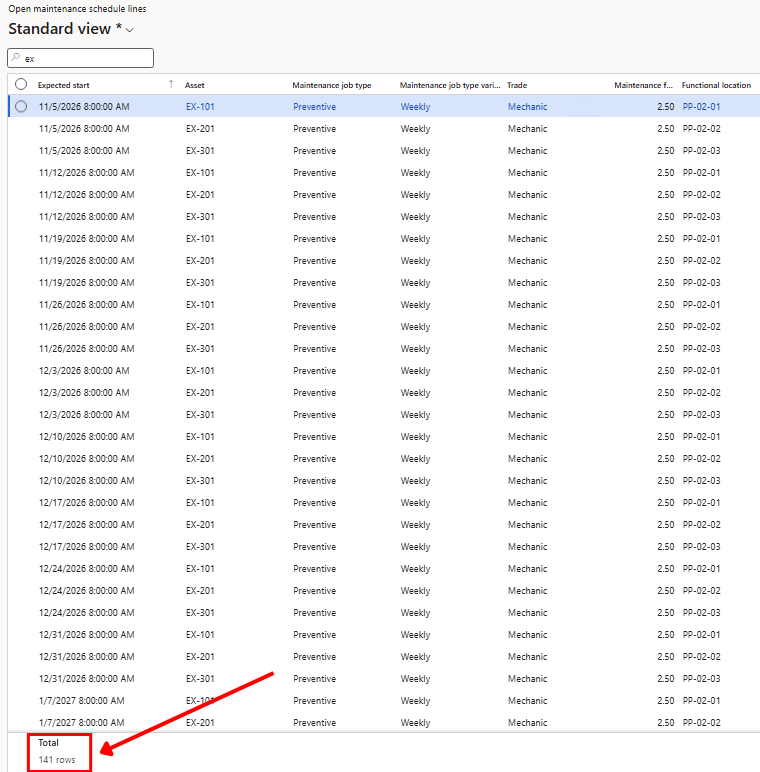Click EX-201 cell in the 11/12/2026 row
The image size is (760, 772).
[x=200, y=195]
